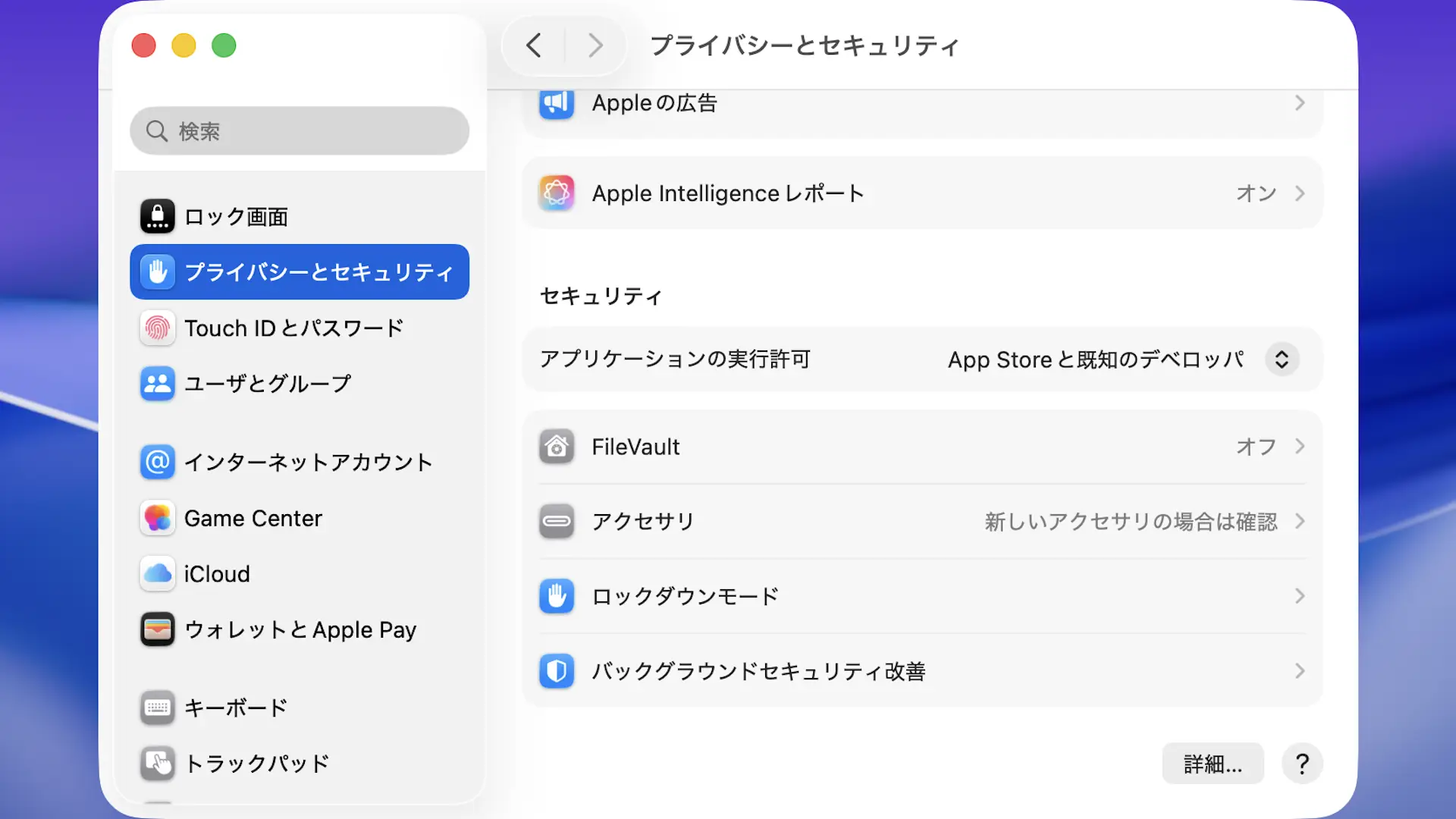Open the ロックダウンモード hand icon
Screen dimensions: 1456x819
tap(557, 596)
